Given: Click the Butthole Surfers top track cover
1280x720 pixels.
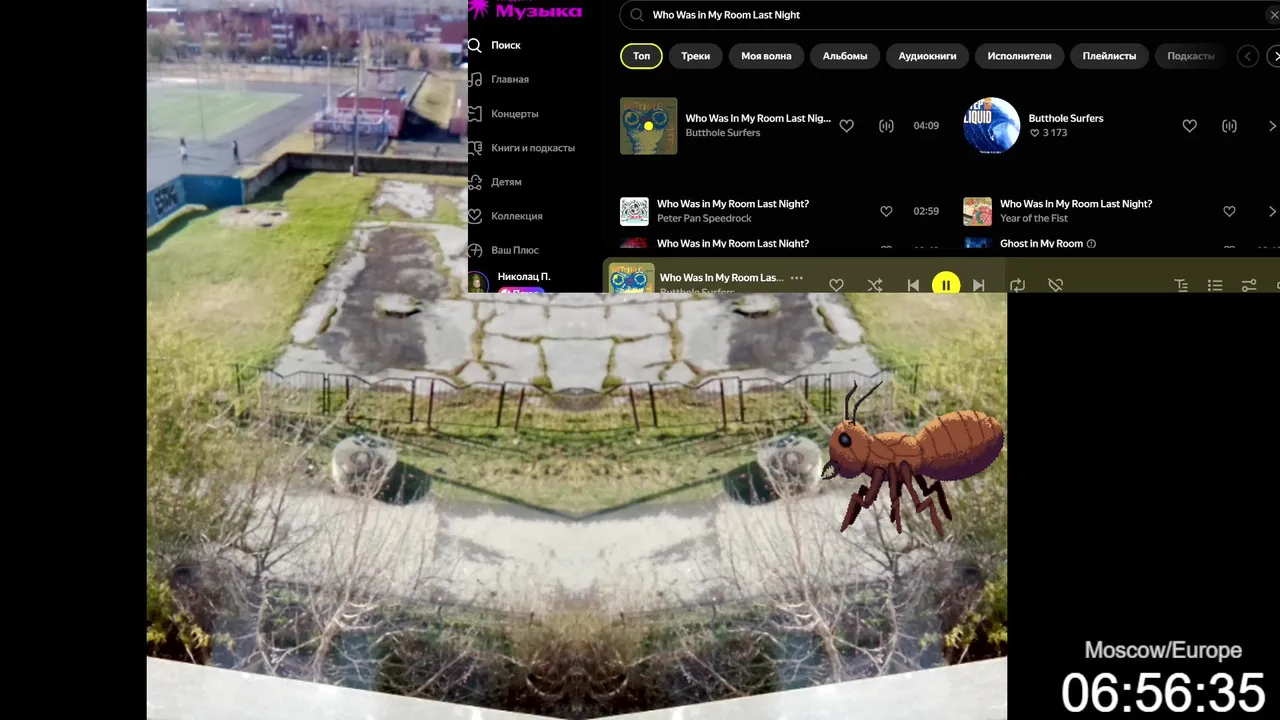Looking at the screenshot, I should coord(648,126).
